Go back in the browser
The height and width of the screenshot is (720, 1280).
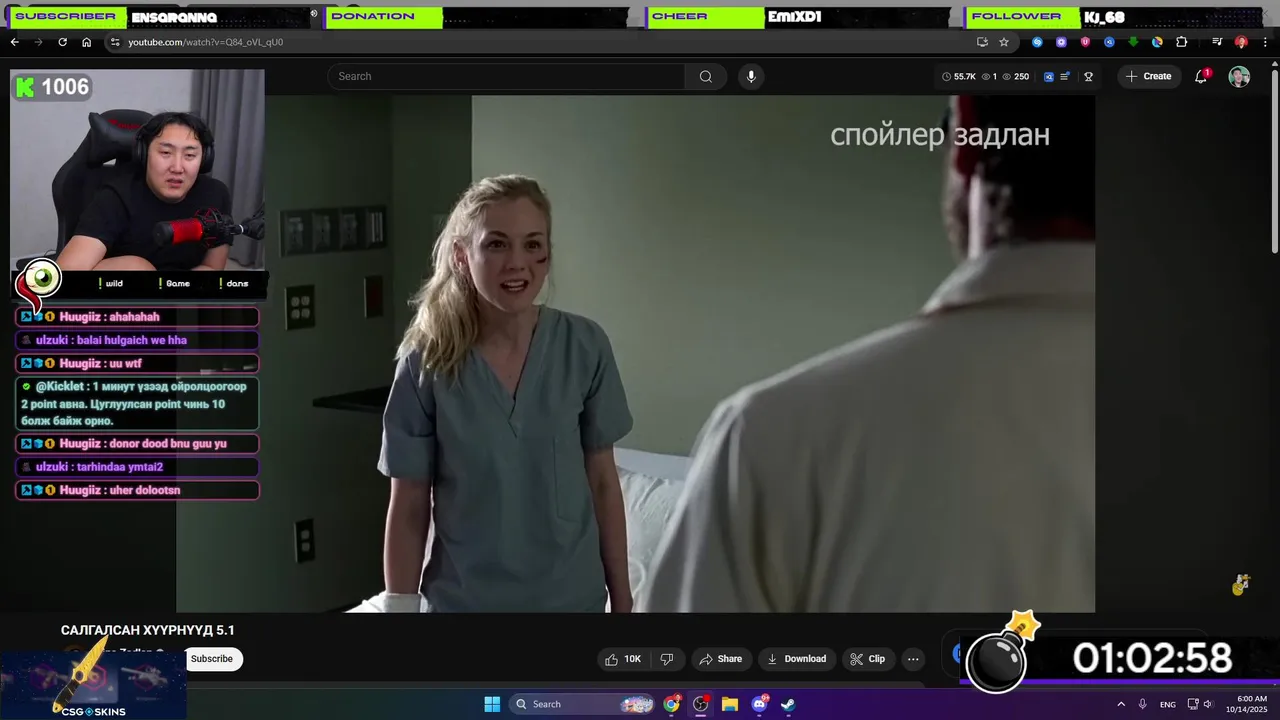click(x=14, y=42)
